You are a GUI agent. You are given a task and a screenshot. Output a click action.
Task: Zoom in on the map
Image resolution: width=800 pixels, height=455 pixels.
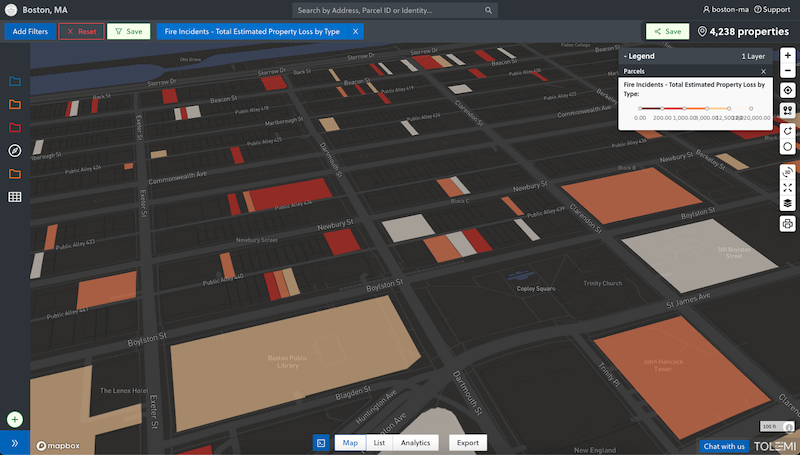[788, 57]
